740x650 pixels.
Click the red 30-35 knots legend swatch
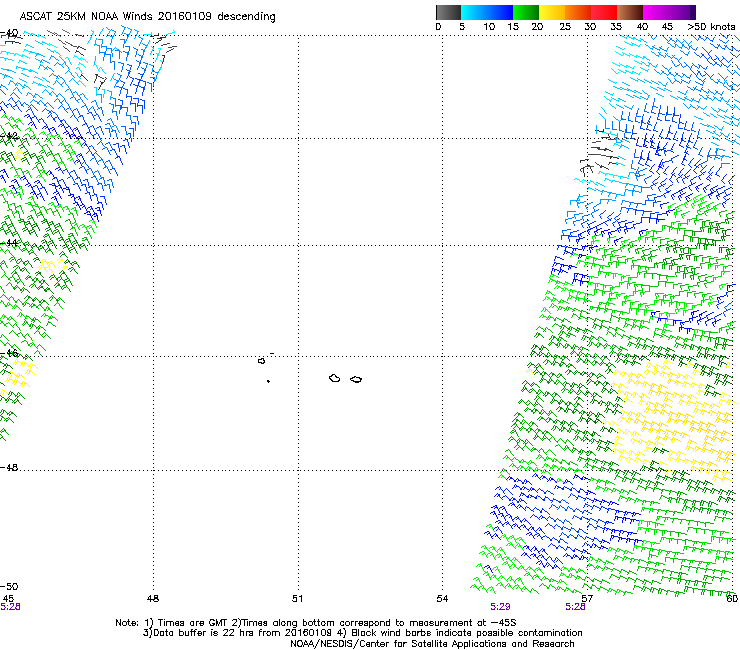pyautogui.click(x=604, y=12)
